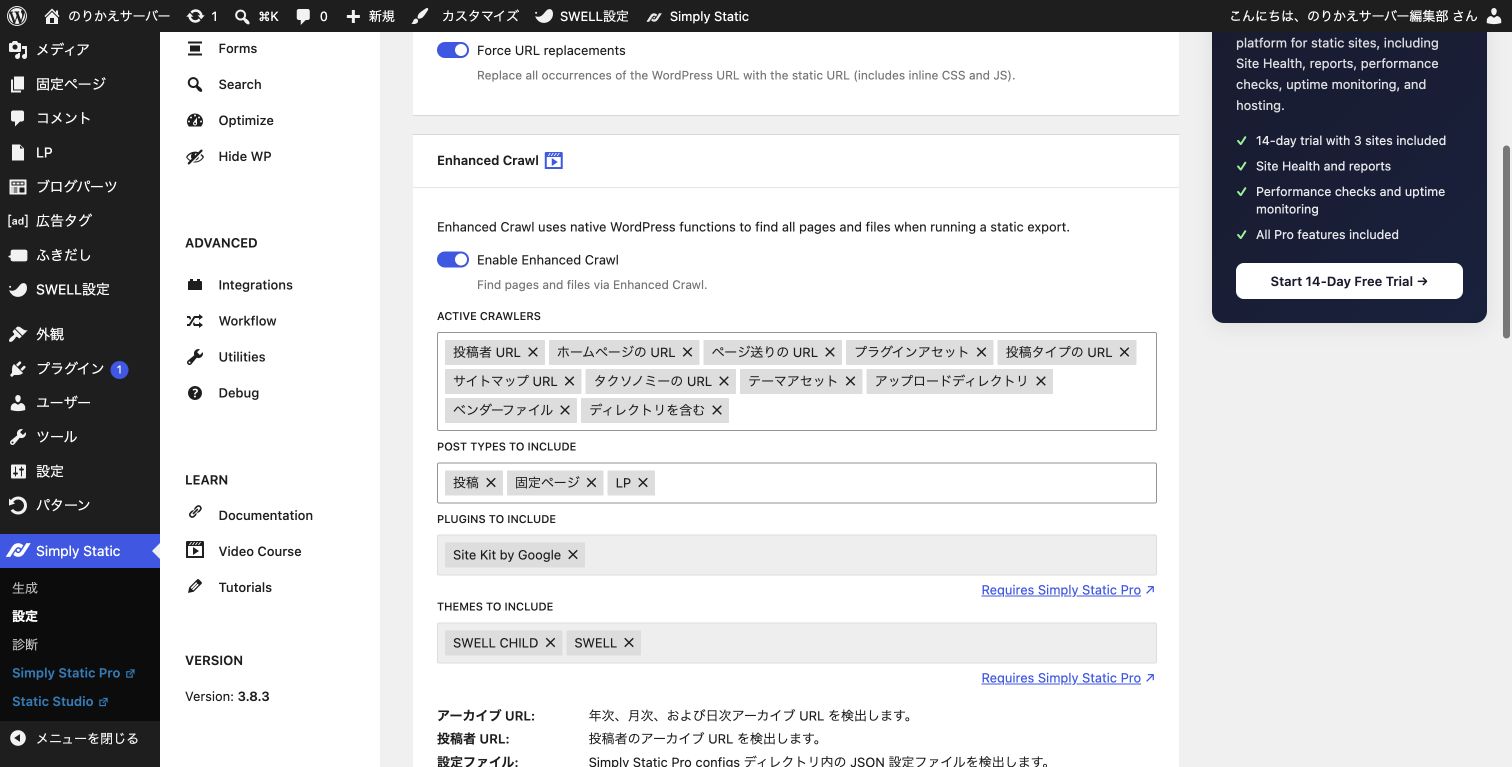Remove Site Kit by Google plugin tag

(573, 555)
